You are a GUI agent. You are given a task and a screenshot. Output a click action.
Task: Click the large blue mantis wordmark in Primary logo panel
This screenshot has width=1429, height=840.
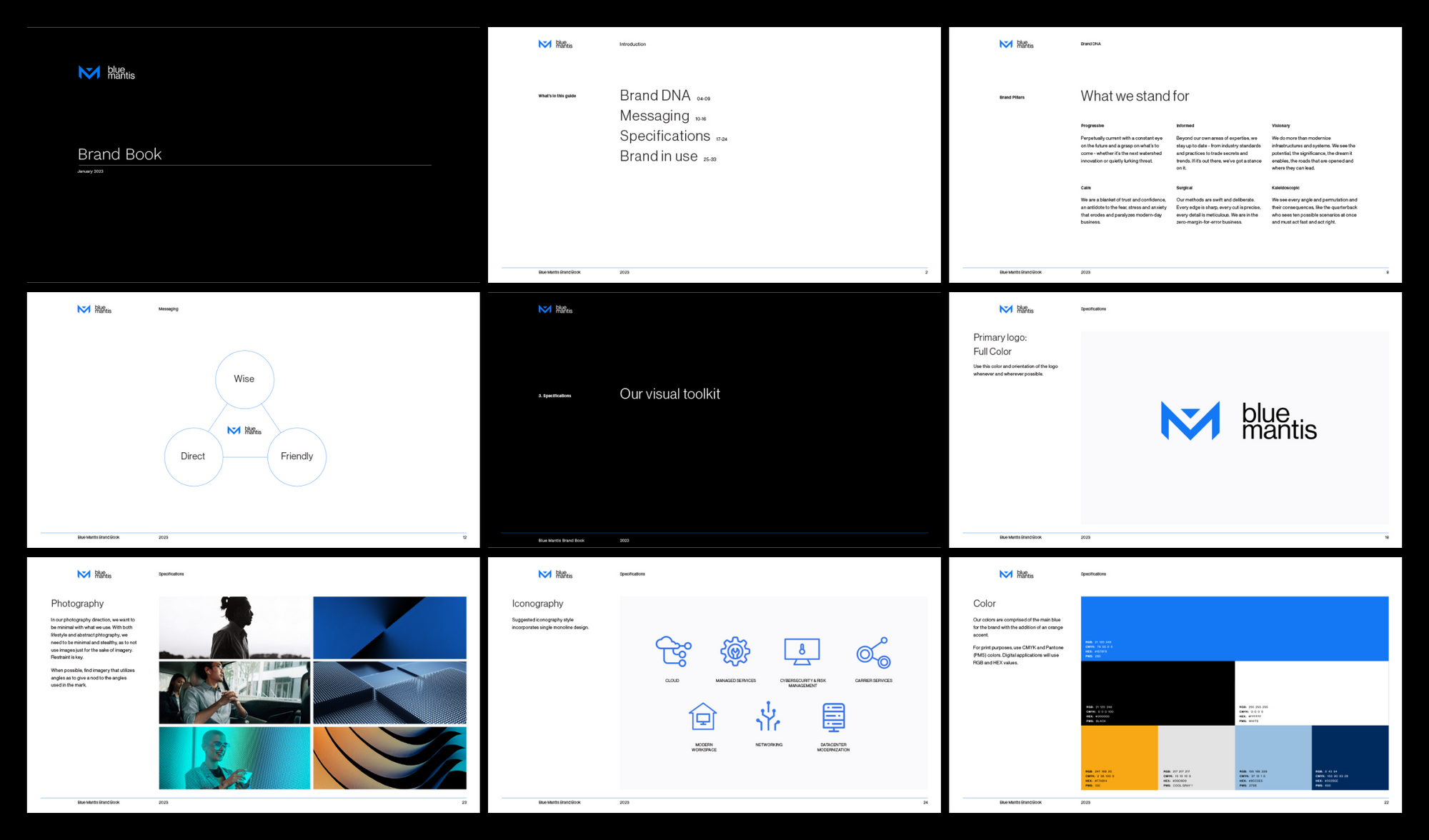click(1279, 421)
